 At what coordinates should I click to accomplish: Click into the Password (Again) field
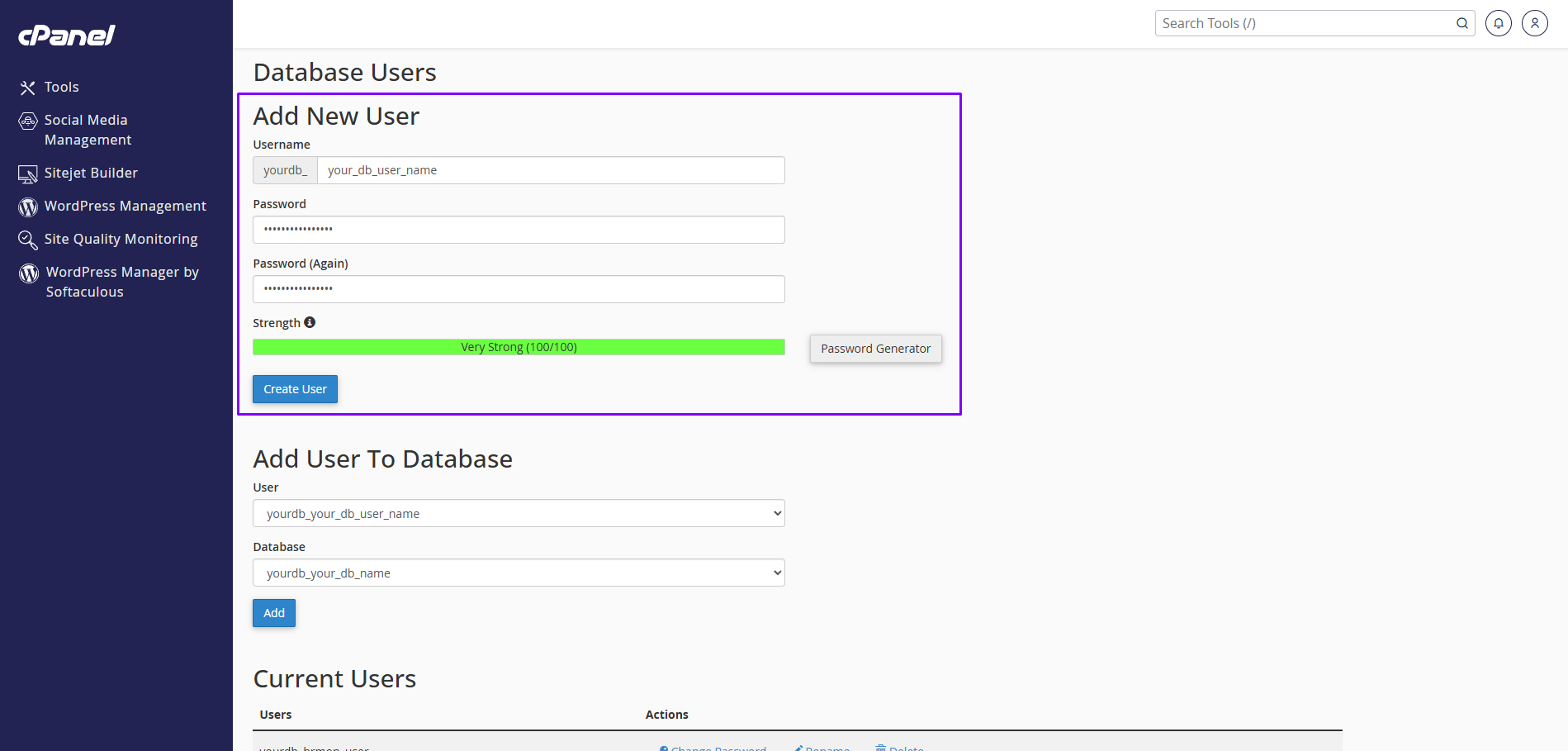(519, 289)
